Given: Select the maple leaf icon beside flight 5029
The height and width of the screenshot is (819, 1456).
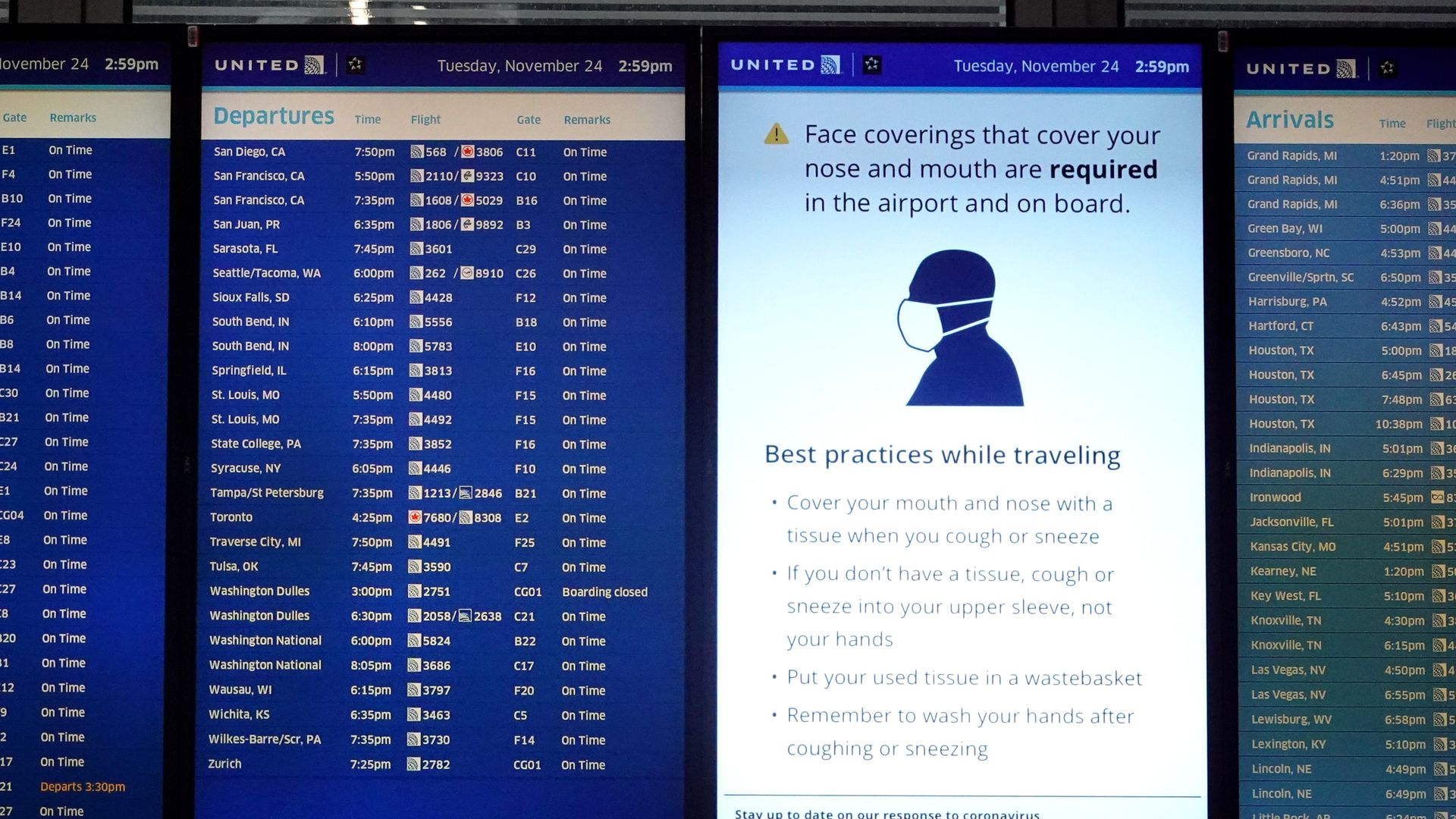Looking at the screenshot, I should point(469,200).
